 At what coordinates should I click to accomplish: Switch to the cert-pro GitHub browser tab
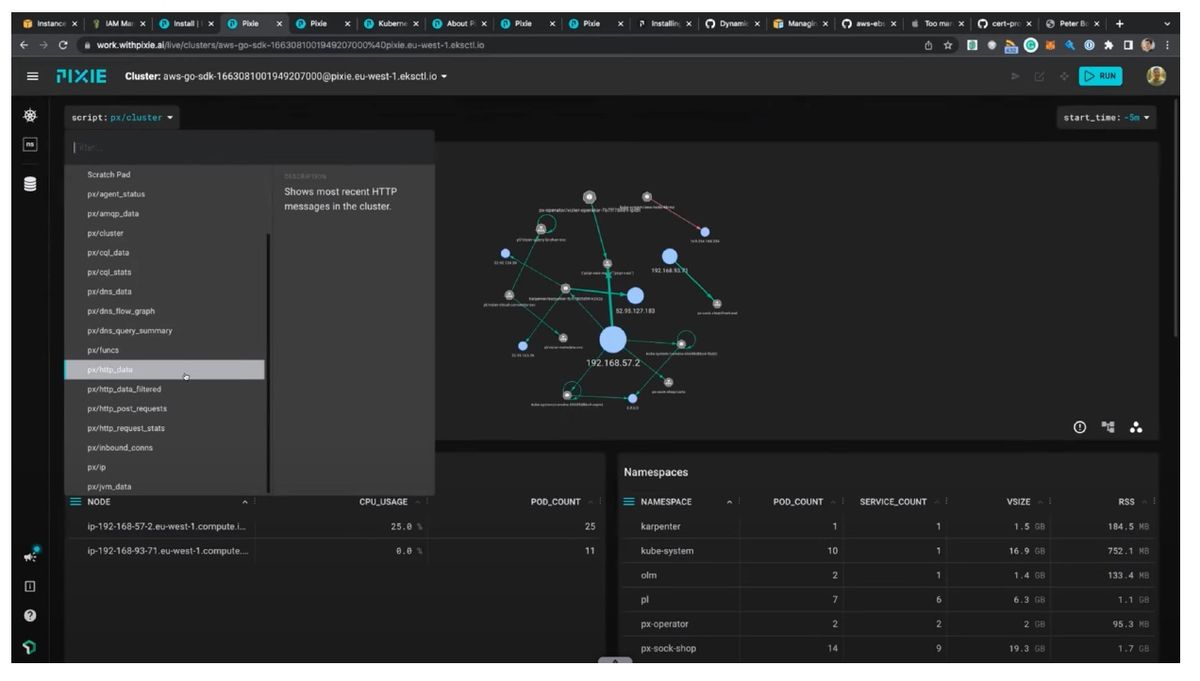(1004, 23)
